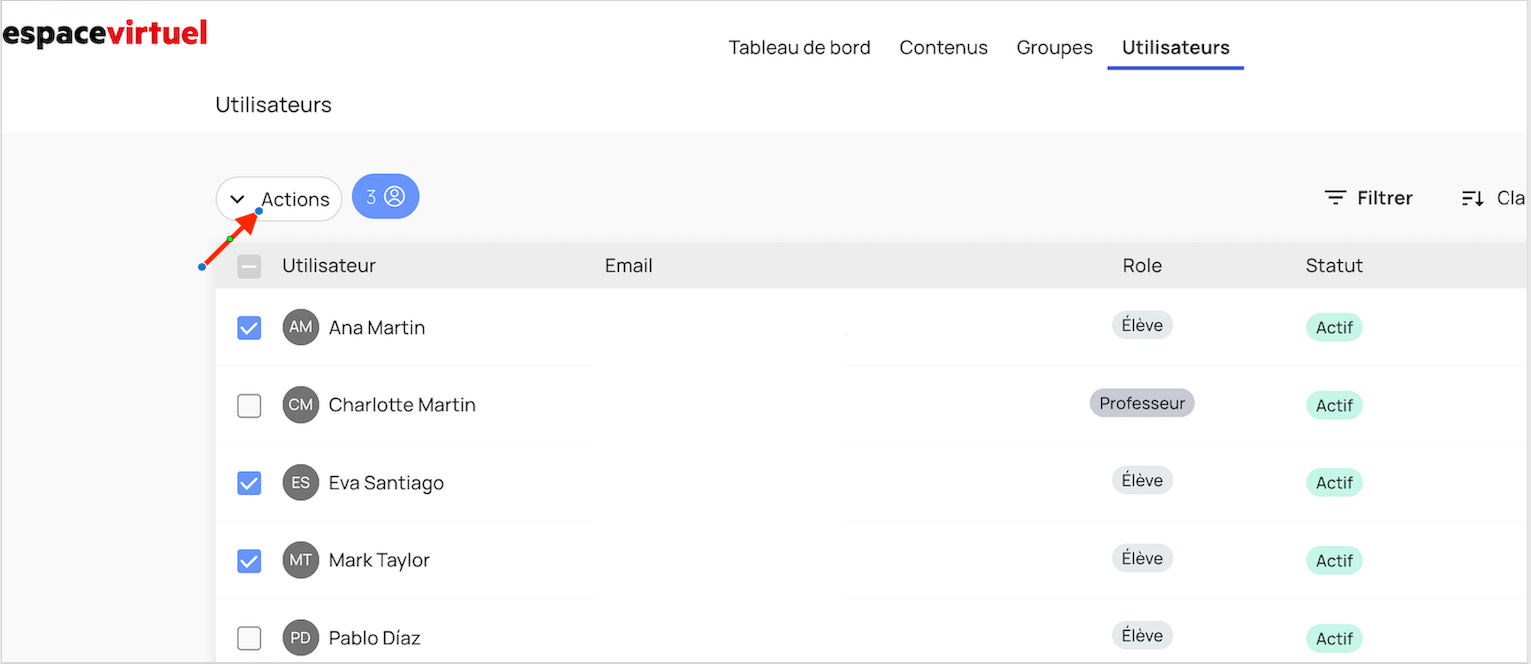Expand the Actions dropdown
Viewport: 1531px width, 664px height.
point(279,199)
